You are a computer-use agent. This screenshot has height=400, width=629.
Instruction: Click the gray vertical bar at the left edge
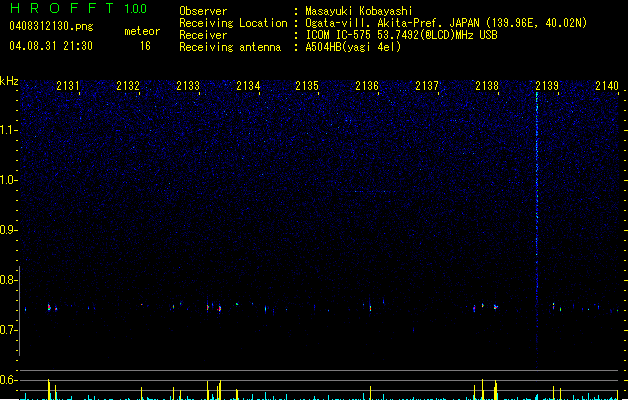20,311
